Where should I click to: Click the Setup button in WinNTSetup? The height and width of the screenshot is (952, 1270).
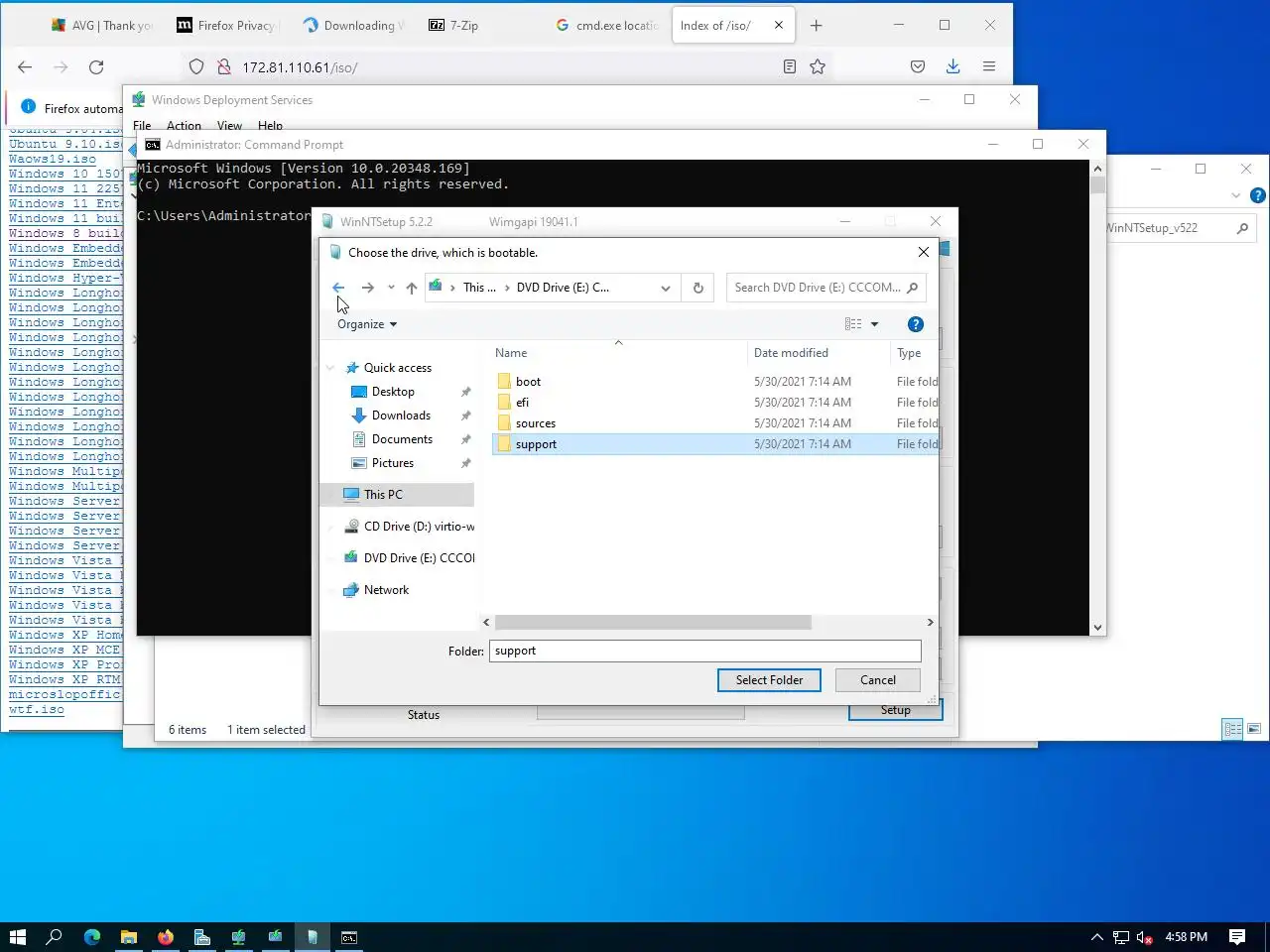tap(895, 710)
